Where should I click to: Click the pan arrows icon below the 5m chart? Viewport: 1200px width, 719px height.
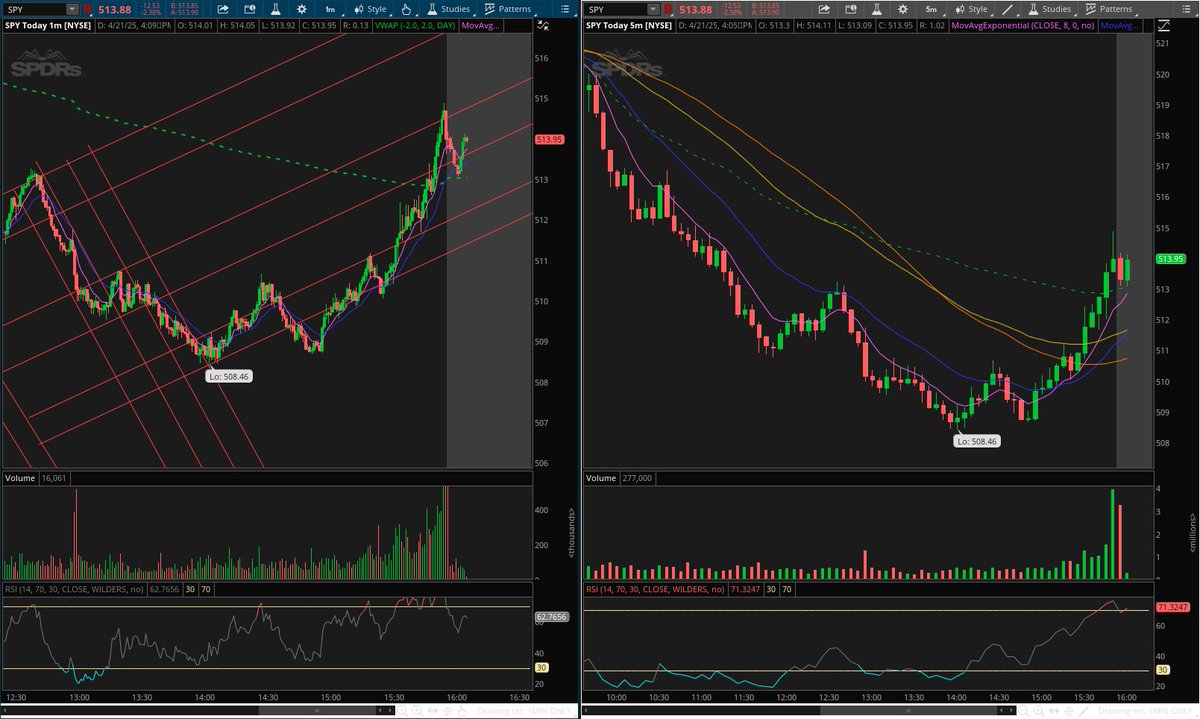[x=1054, y=711]
